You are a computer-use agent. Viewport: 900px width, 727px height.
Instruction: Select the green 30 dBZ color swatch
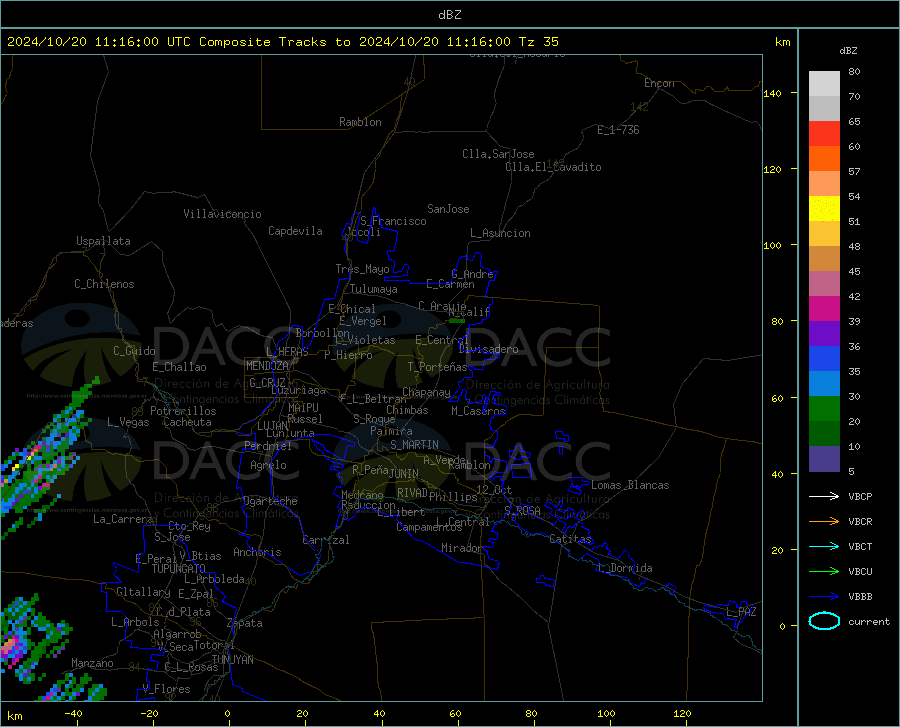coord(824,408)
